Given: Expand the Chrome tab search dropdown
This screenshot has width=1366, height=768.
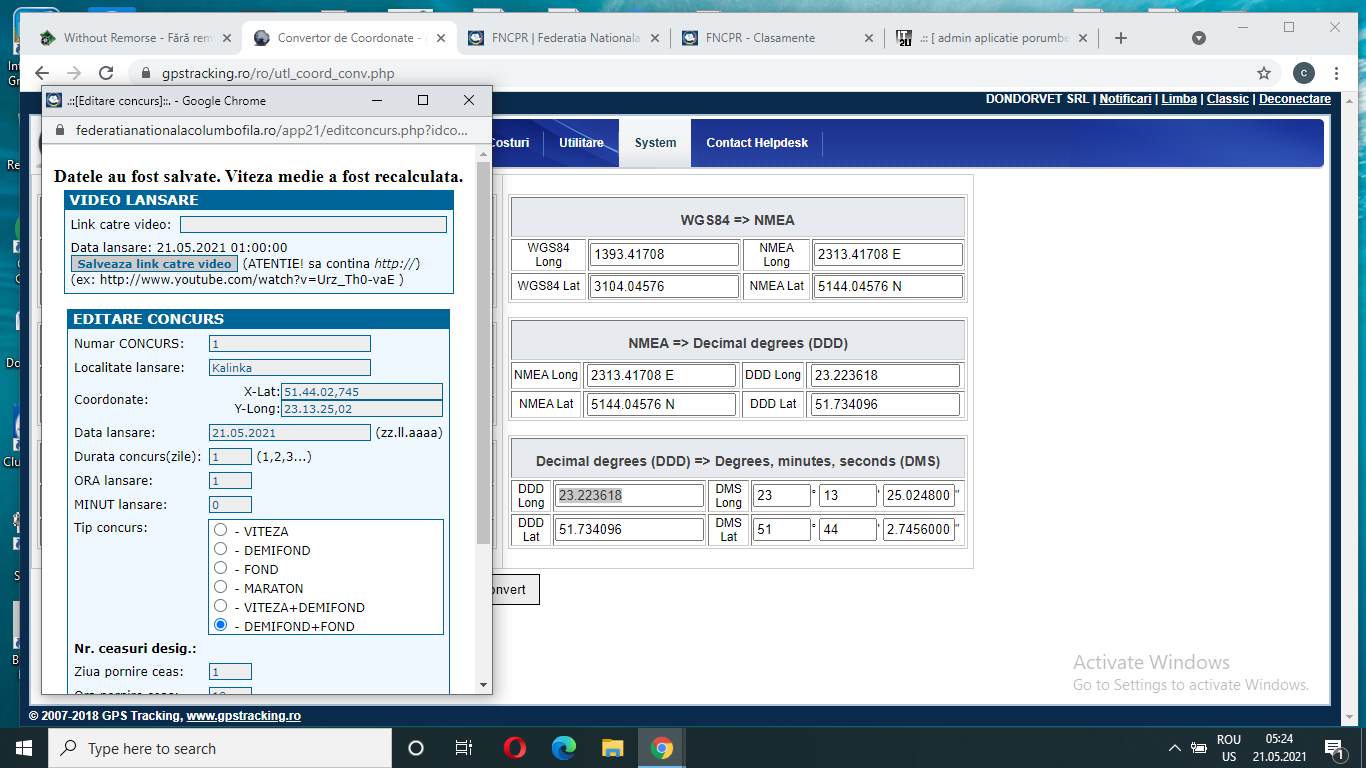Looking at the screenshot, I should 1199,38.
